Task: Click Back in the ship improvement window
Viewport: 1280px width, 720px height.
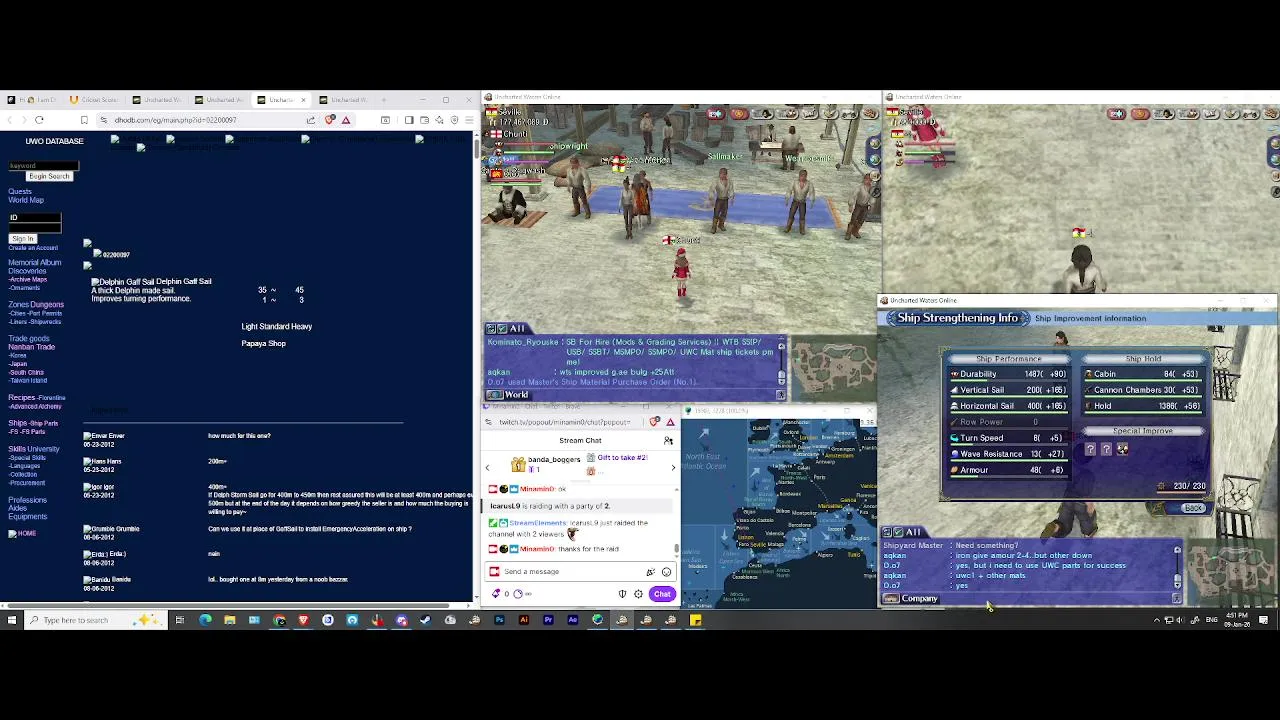Action: click(1193, 508)
